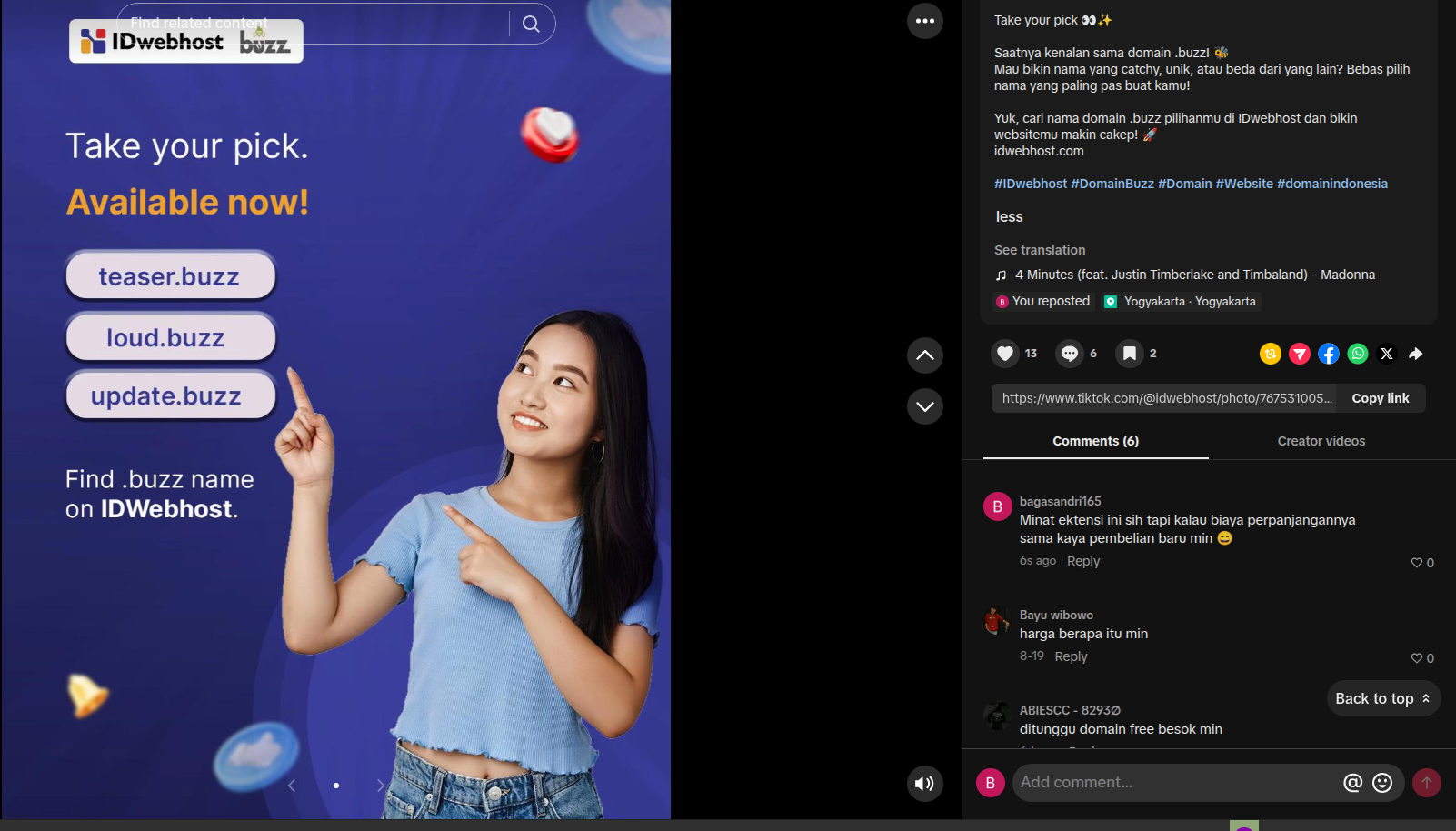Go to the previous video arrow

[x=925, y=355]
